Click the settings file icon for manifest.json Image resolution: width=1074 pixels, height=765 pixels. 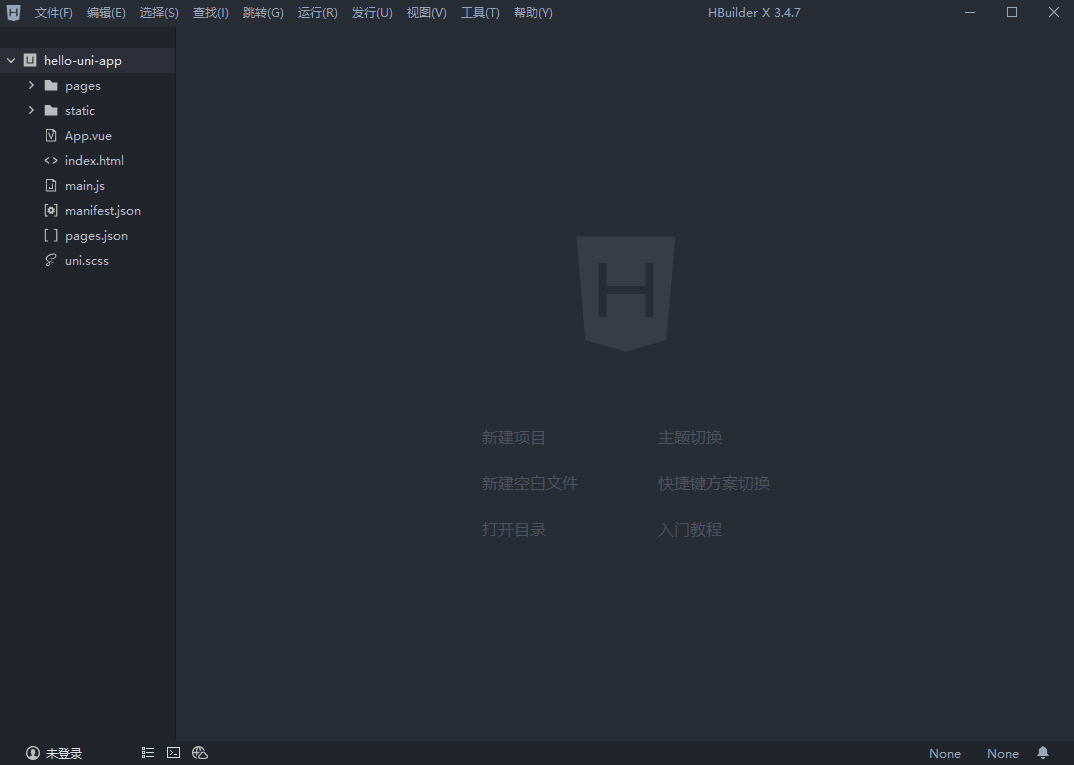pos(51,210)
